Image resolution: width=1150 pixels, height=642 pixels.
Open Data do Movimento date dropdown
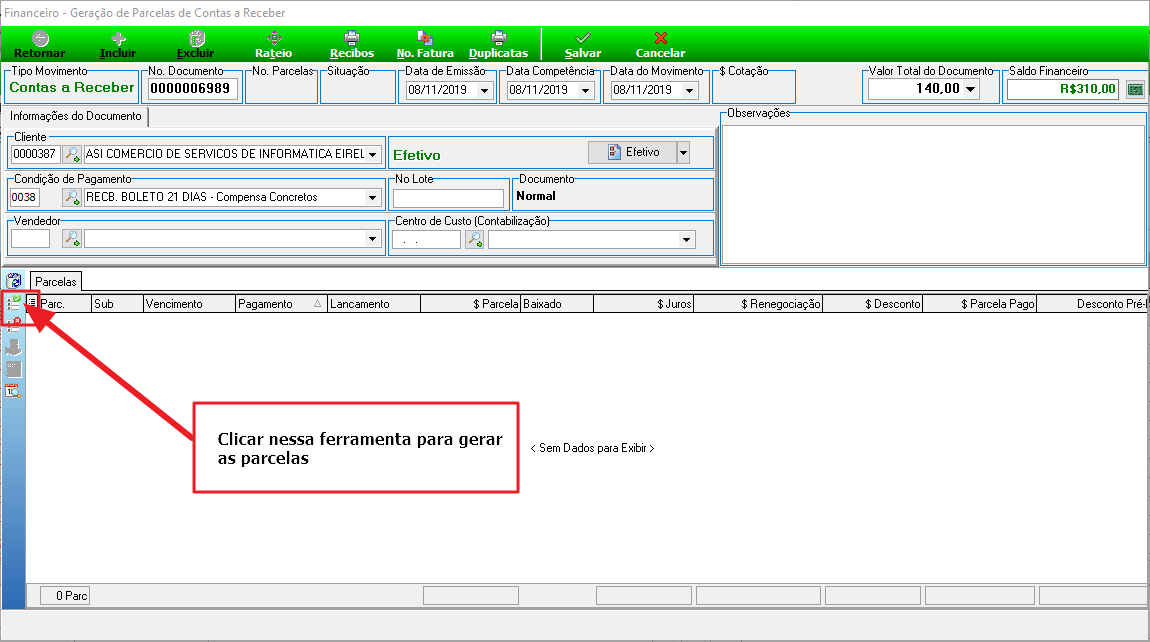(689, 90)
